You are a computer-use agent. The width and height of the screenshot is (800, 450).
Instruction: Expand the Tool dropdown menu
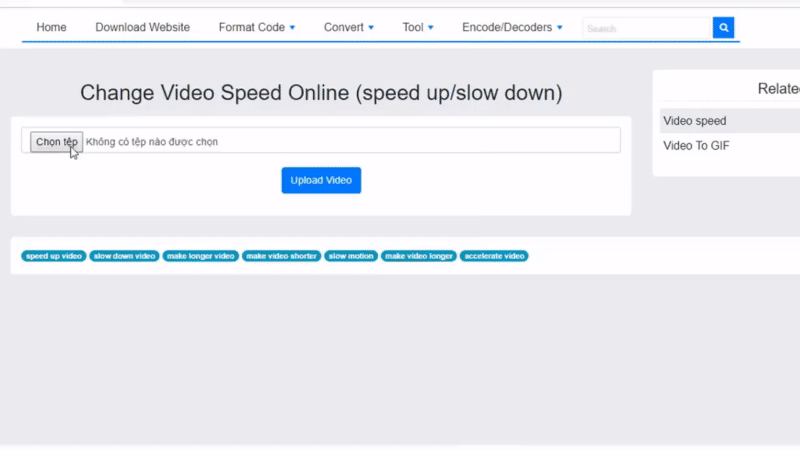click(x=418, y=28)
